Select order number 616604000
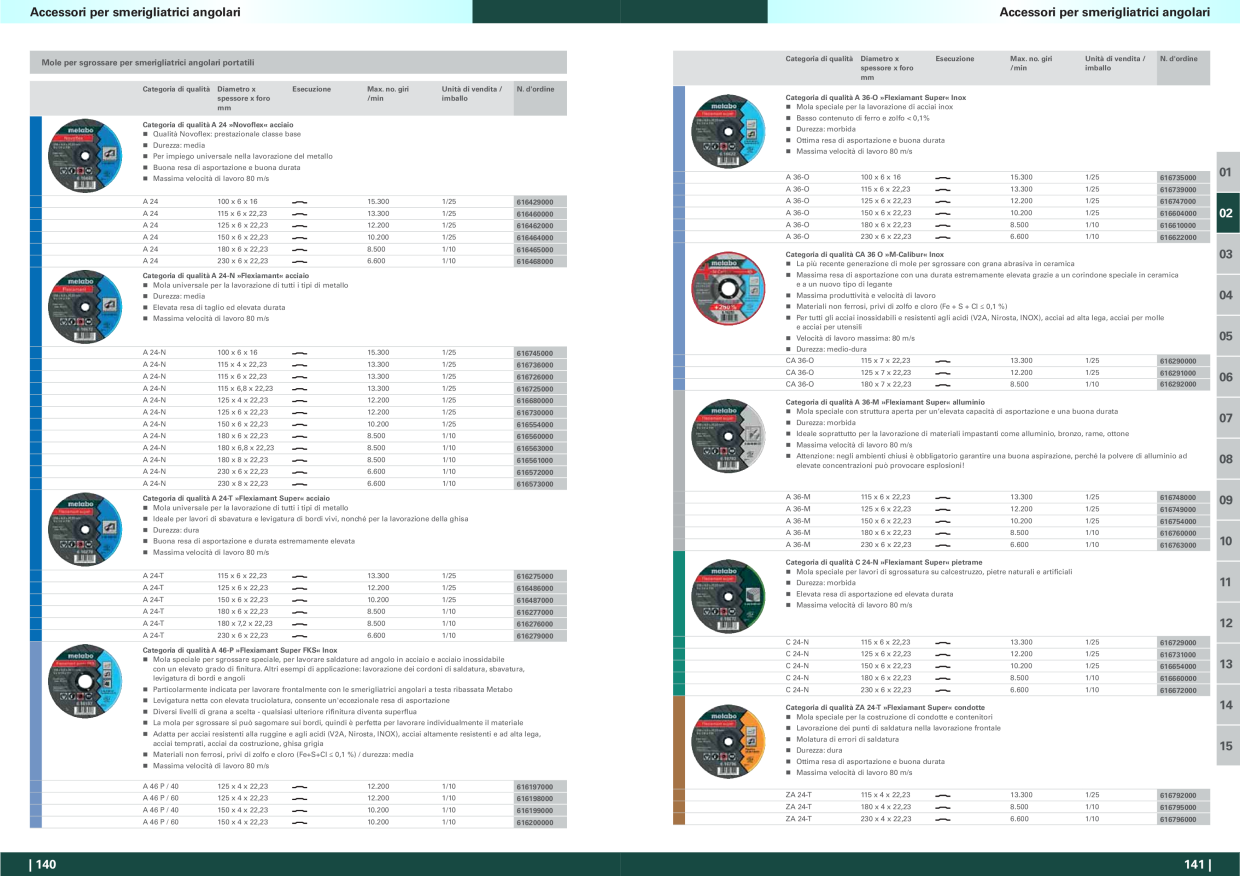Image resolution: width=1240 pixels, height=876 pixels. pos(1178,213)
